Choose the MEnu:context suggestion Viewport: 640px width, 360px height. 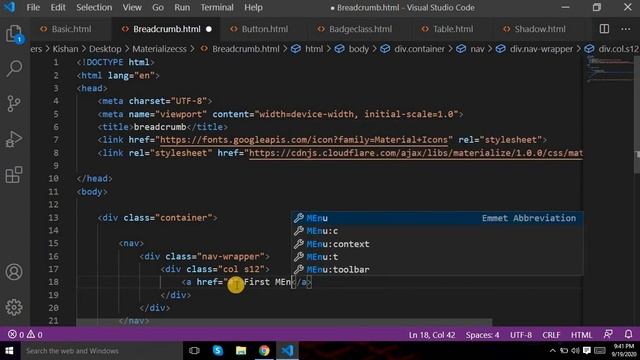tap(437, 244)
